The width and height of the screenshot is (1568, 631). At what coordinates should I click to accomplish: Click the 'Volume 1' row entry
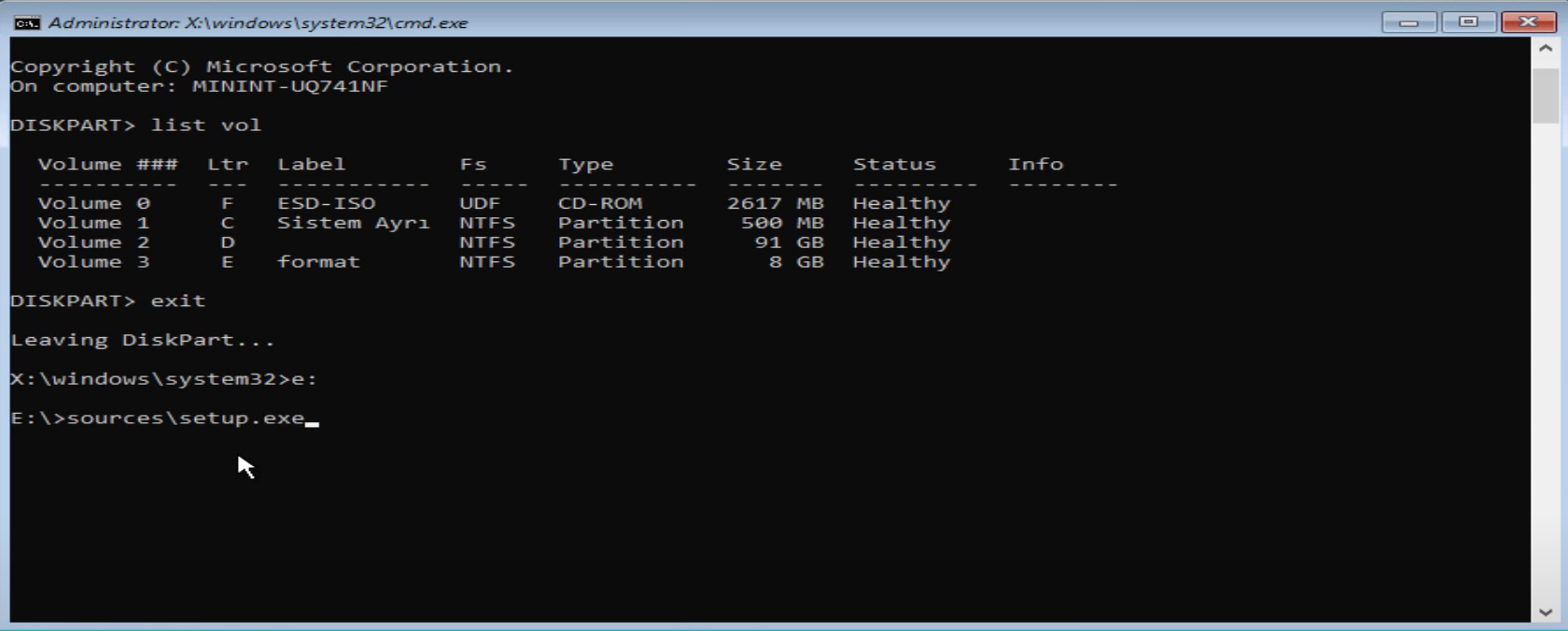(x=94, y=223)
